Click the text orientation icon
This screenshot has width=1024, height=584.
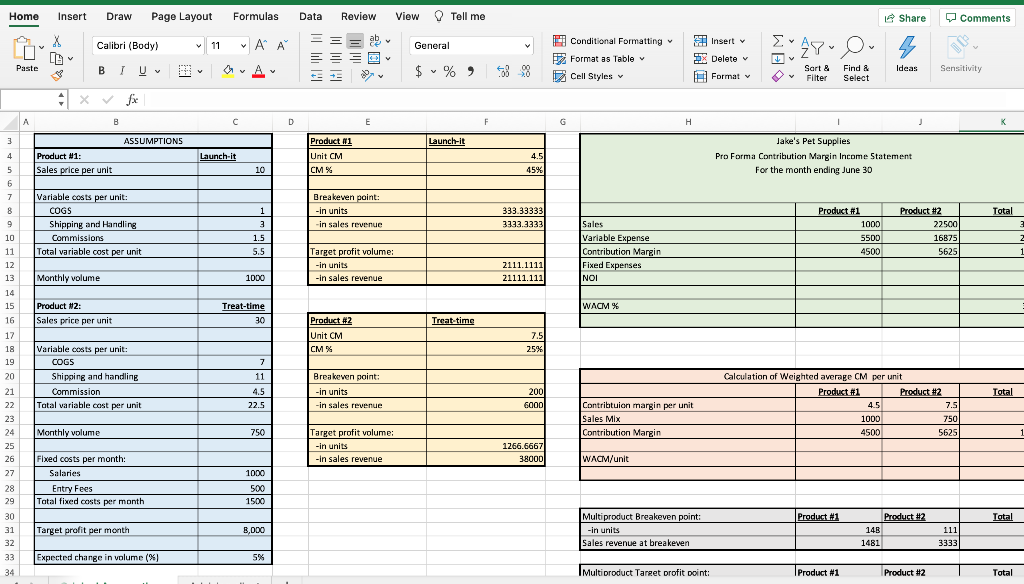pyautogui.click(x=368, y=76)
